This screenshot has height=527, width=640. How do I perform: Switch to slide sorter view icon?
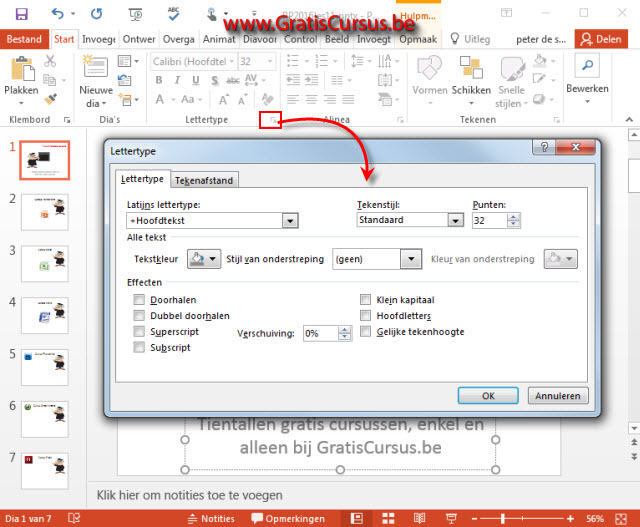point(388,518)
